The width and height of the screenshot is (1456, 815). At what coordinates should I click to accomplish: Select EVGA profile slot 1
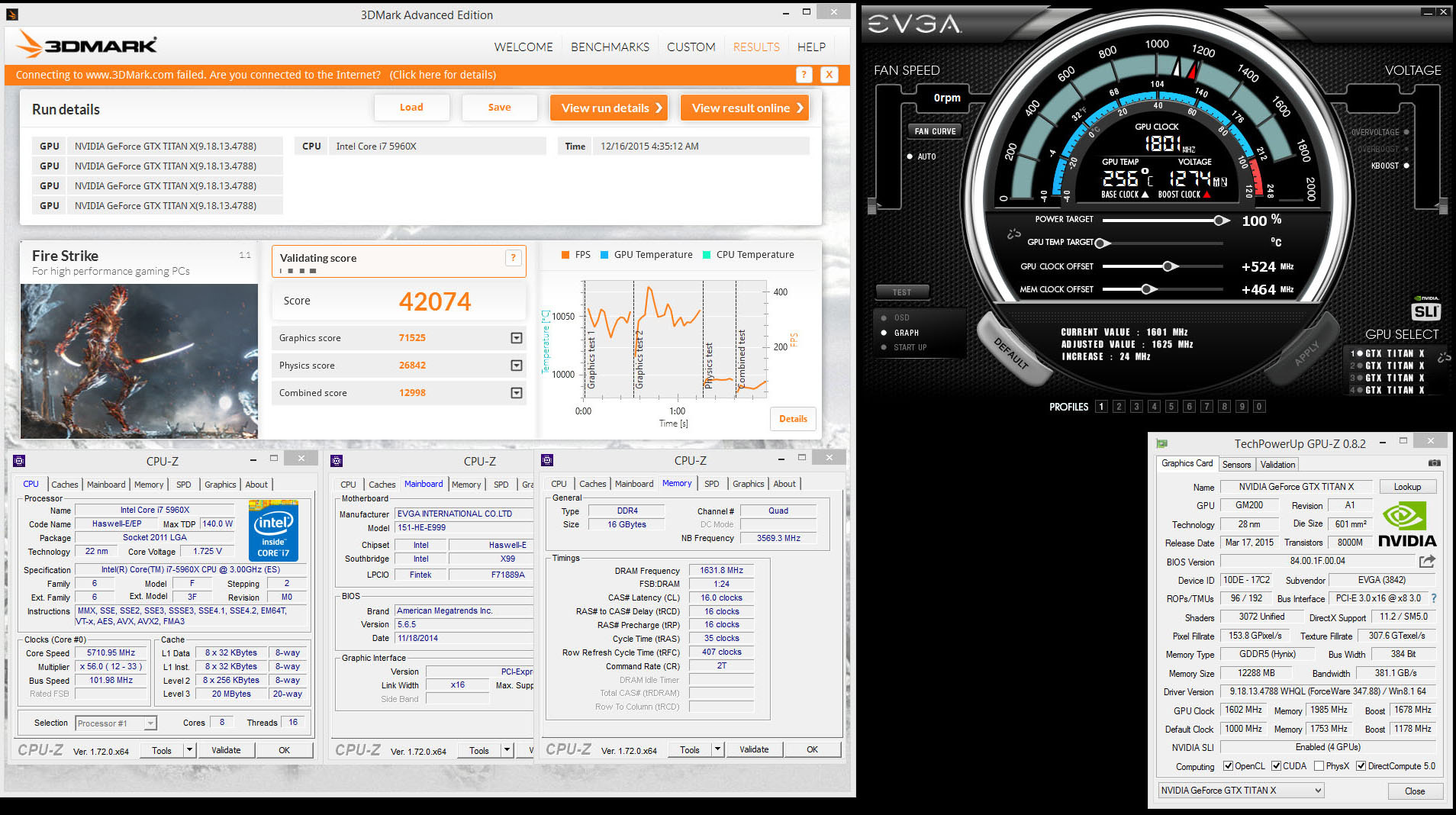[x=1101, y=407]
